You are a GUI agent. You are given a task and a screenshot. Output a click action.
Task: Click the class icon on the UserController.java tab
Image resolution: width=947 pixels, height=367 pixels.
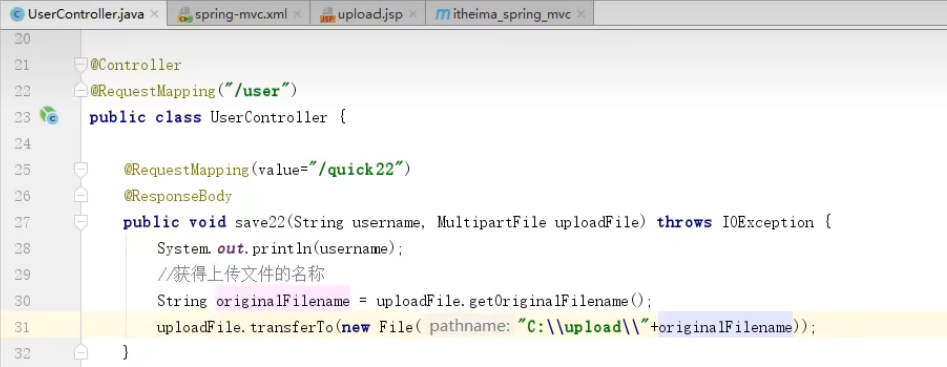pos(18,14)
